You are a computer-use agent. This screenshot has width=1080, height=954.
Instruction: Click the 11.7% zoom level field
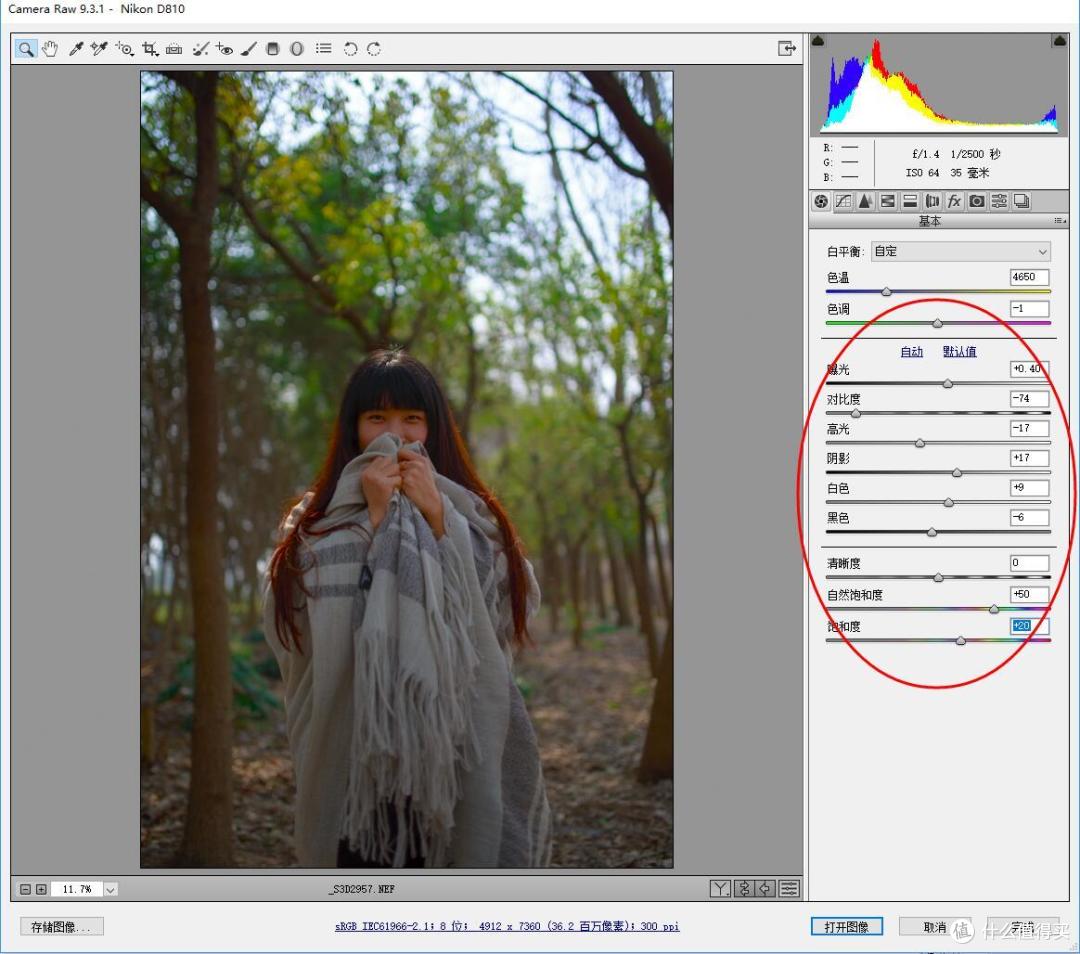point(76,889)
